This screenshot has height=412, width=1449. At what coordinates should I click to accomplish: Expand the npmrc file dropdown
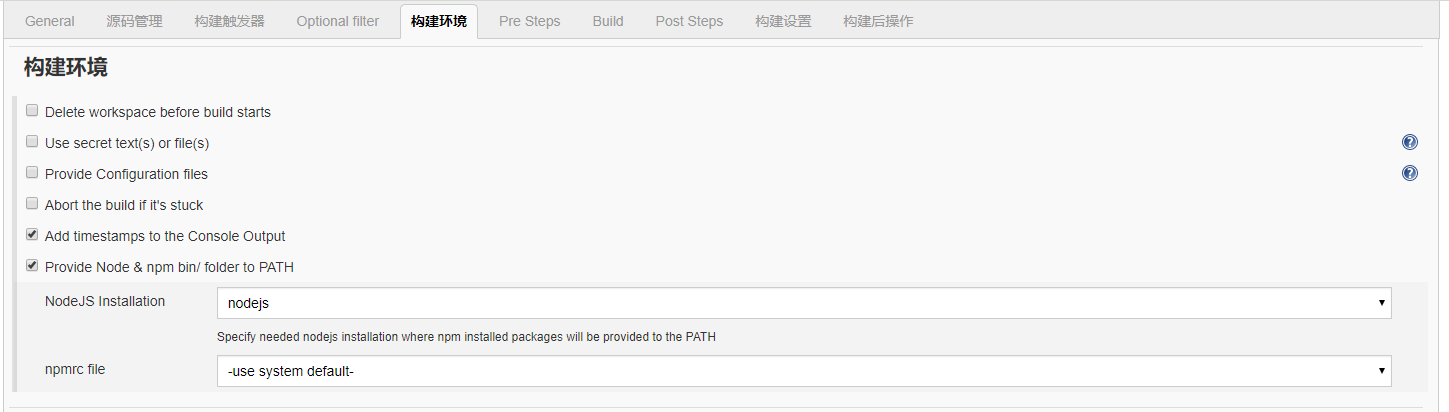pos(804,371)
